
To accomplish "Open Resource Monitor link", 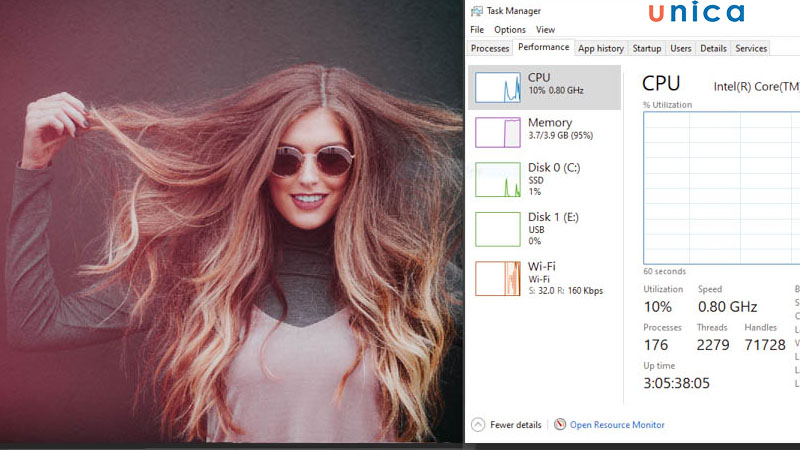I will coord(617,424).
